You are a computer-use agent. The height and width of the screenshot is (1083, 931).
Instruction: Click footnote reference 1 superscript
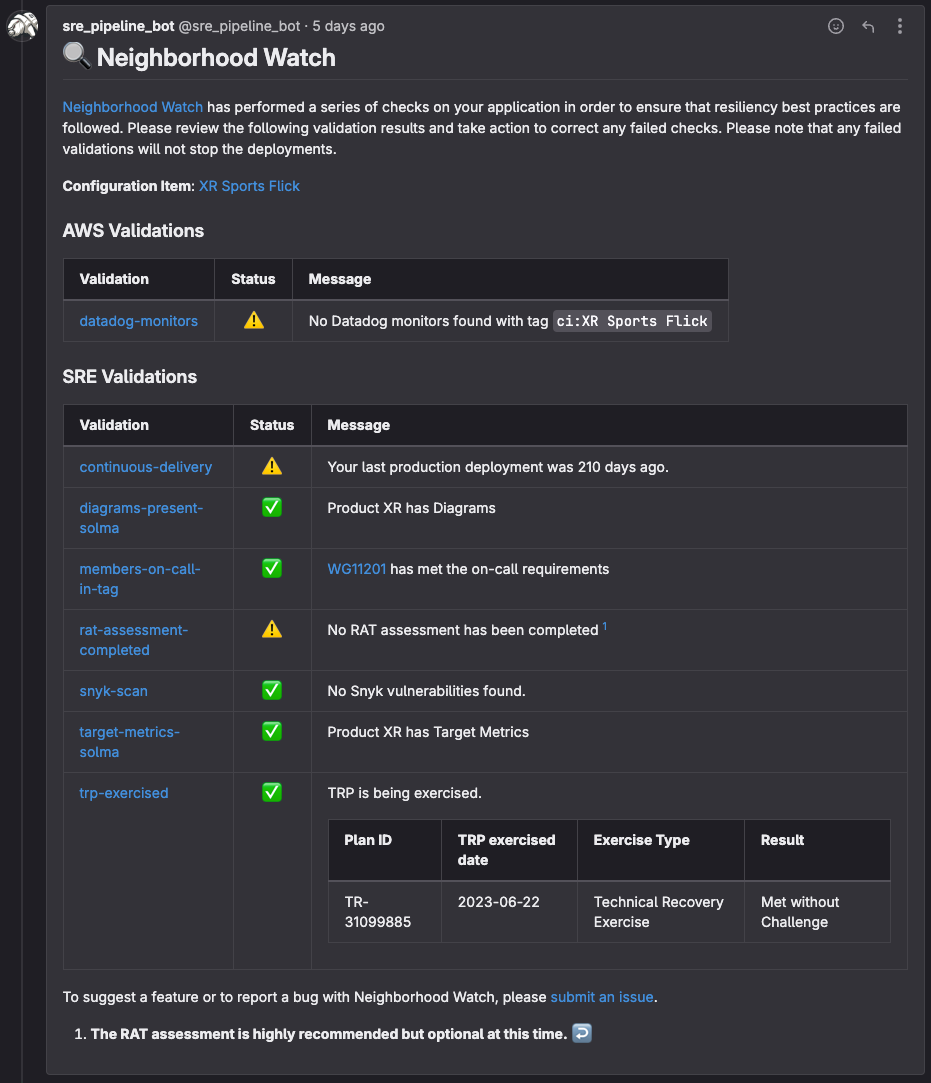pyautogui.click(x=605, y=626)
